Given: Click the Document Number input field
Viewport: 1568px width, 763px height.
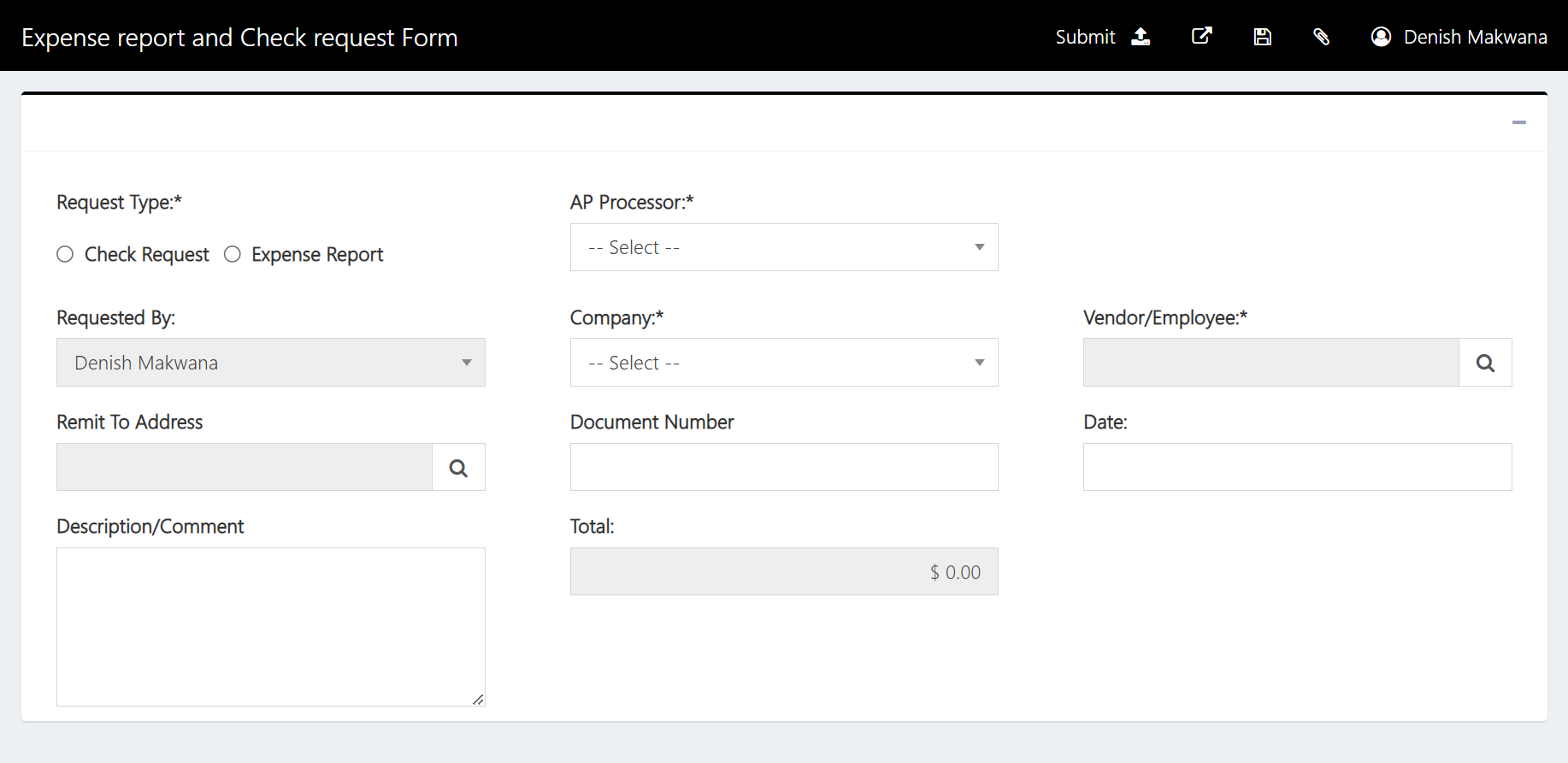Looking at the screenshot, I should click(784, 467).
